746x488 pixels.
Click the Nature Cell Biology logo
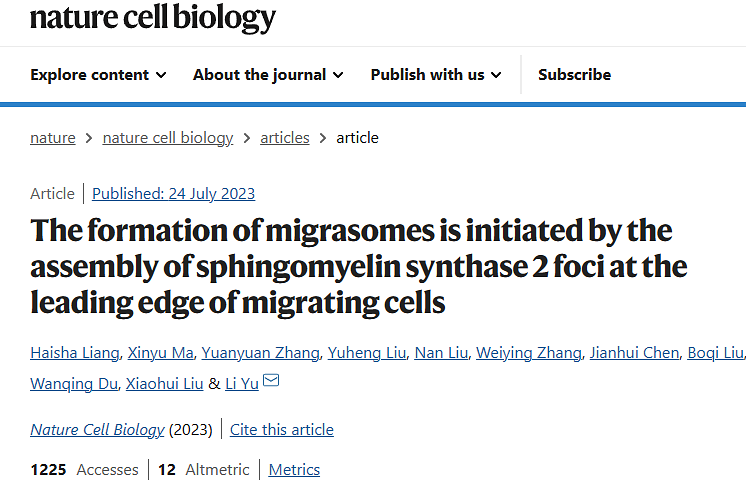(153, 18)
